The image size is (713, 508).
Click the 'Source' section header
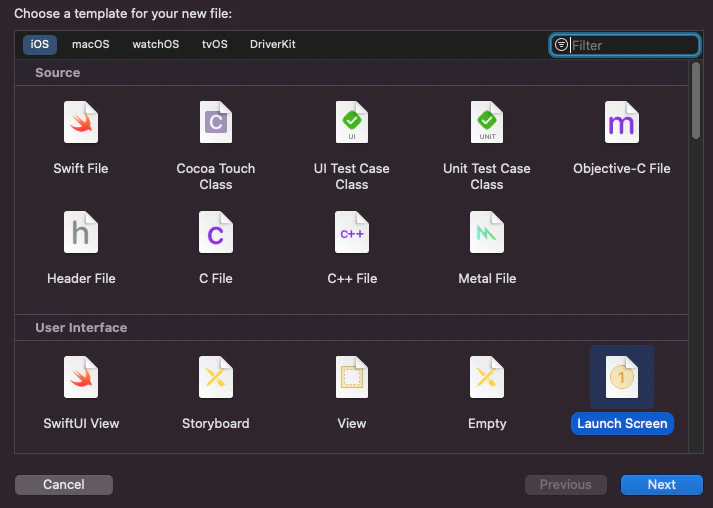coord(58,73)
